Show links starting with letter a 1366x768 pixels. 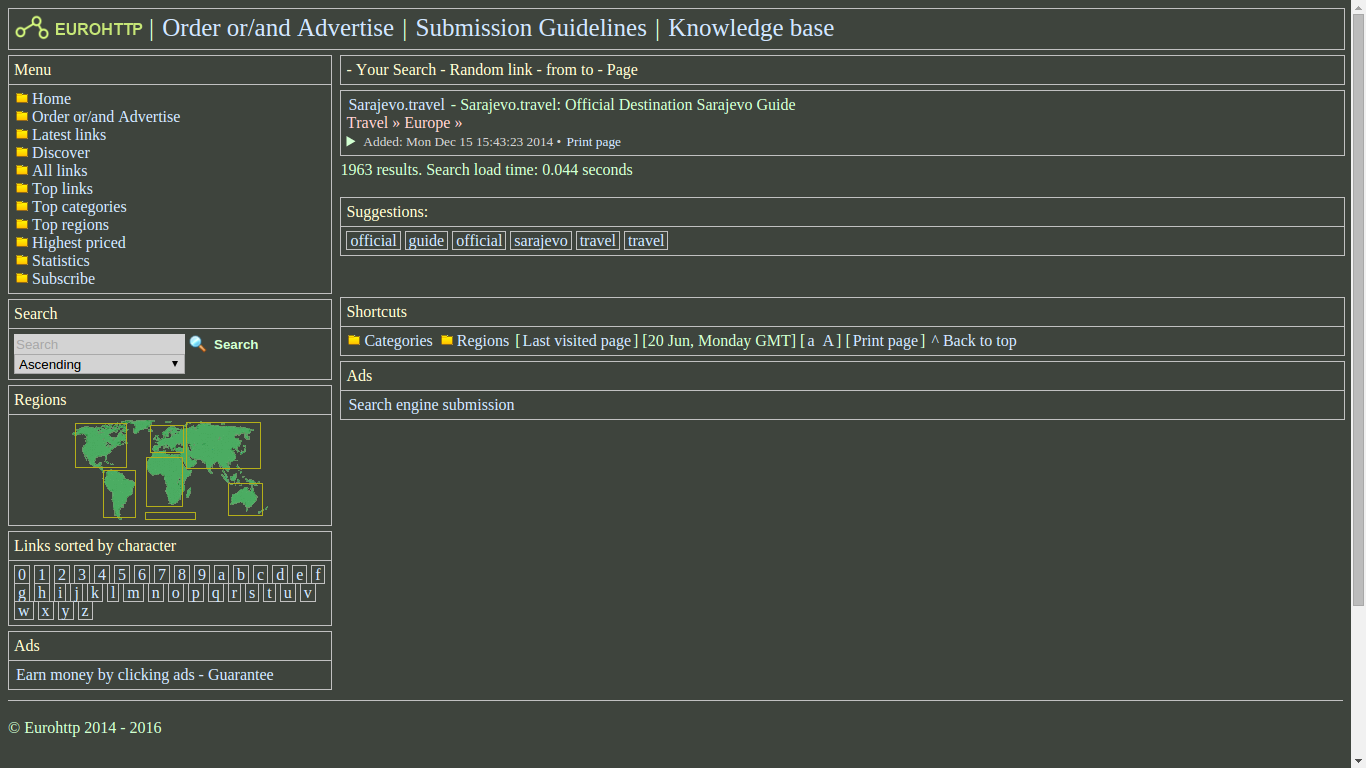221,574
